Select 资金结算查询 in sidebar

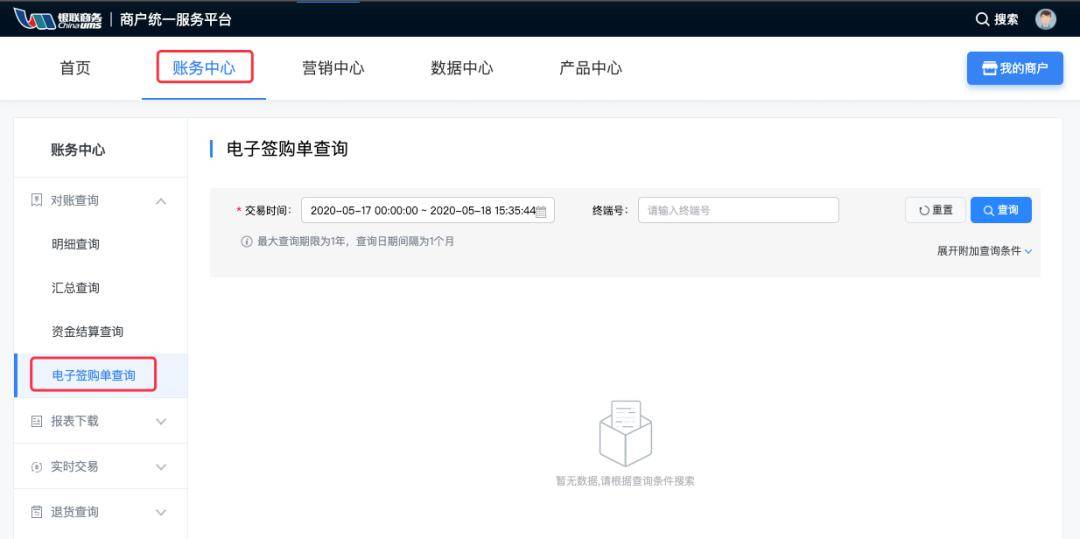pos(87,332)
